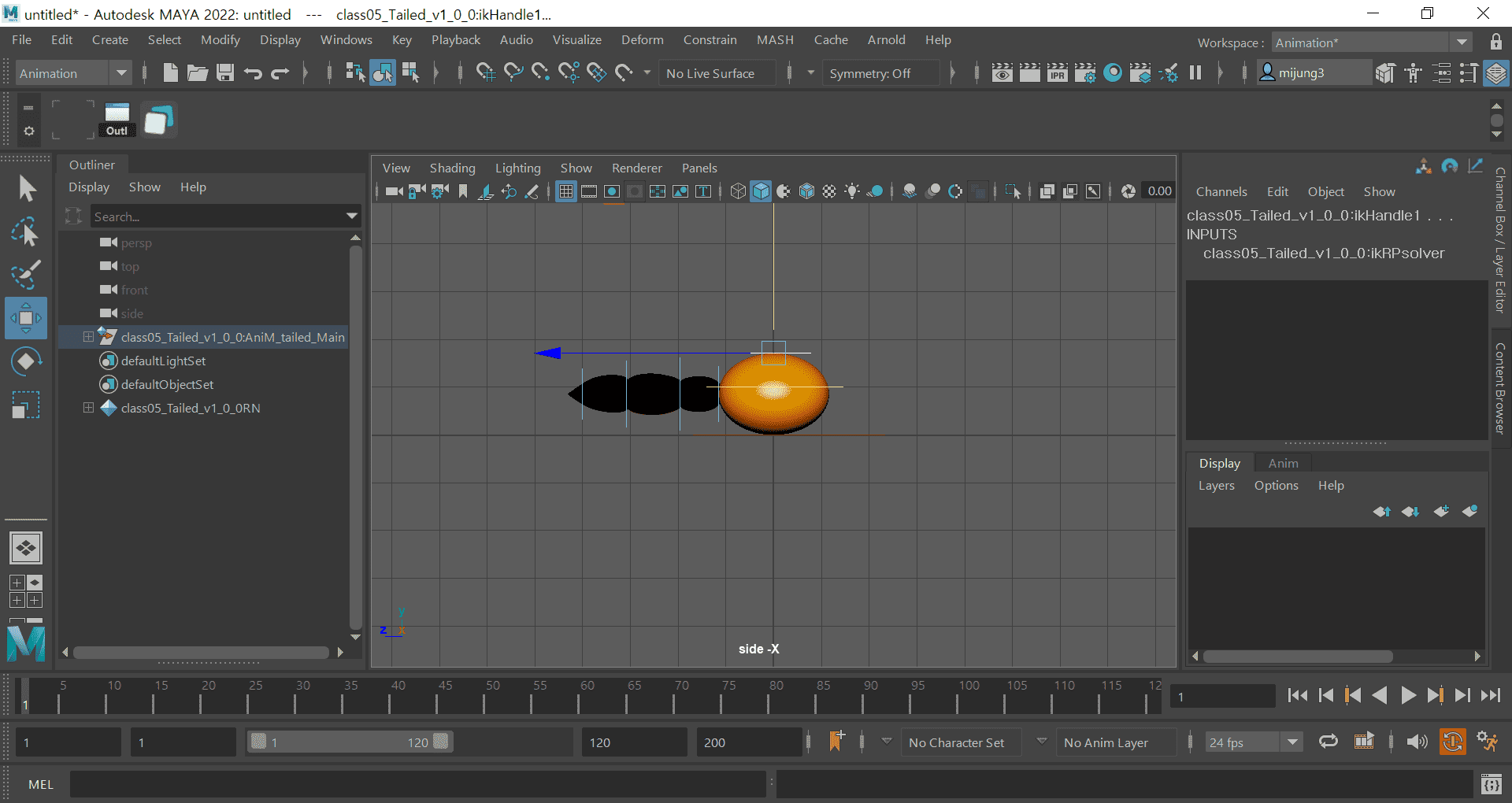Open the viewport Shading menu
1512x803 pixels.
pos(452,168)
